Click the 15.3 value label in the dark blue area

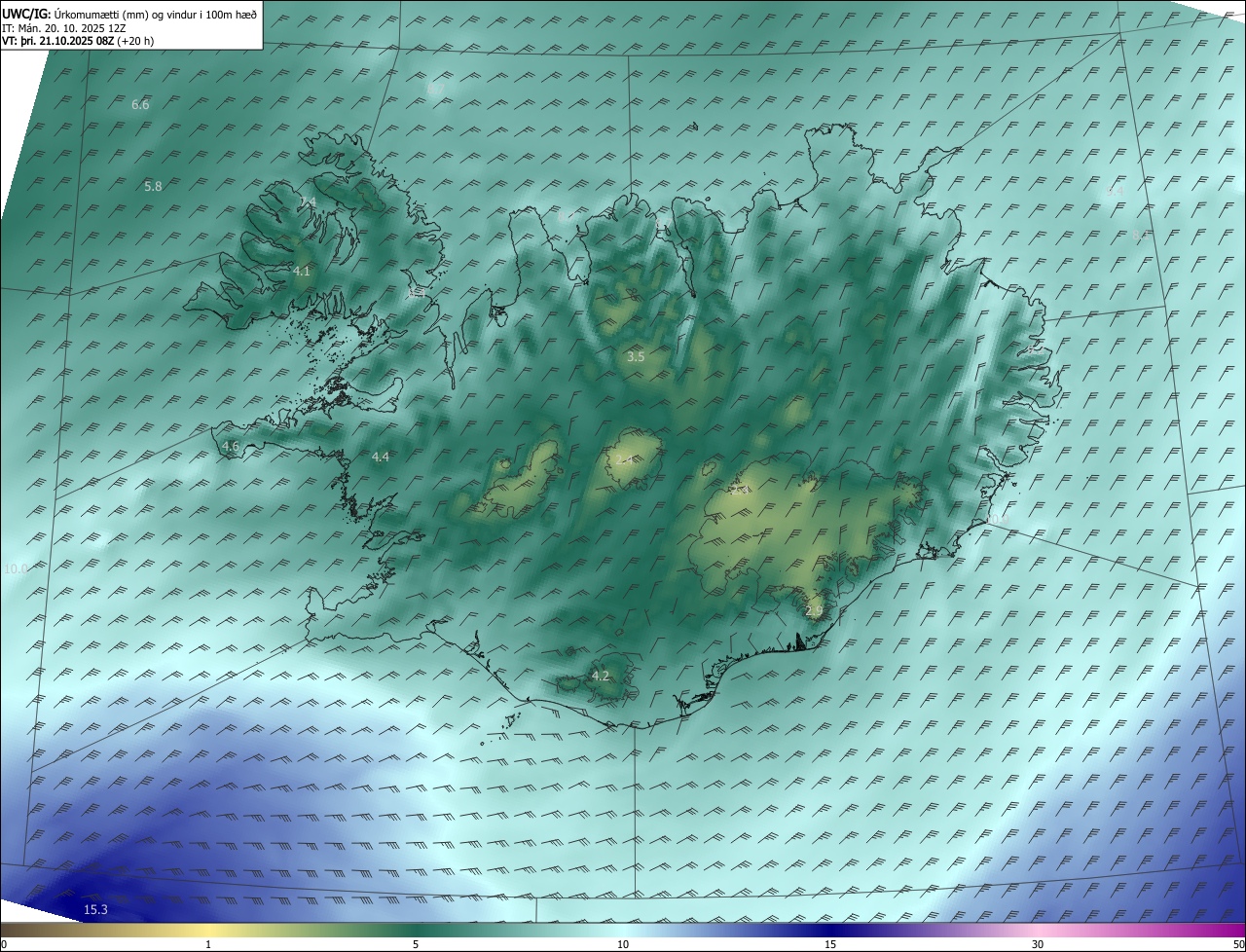pos(95,909)
